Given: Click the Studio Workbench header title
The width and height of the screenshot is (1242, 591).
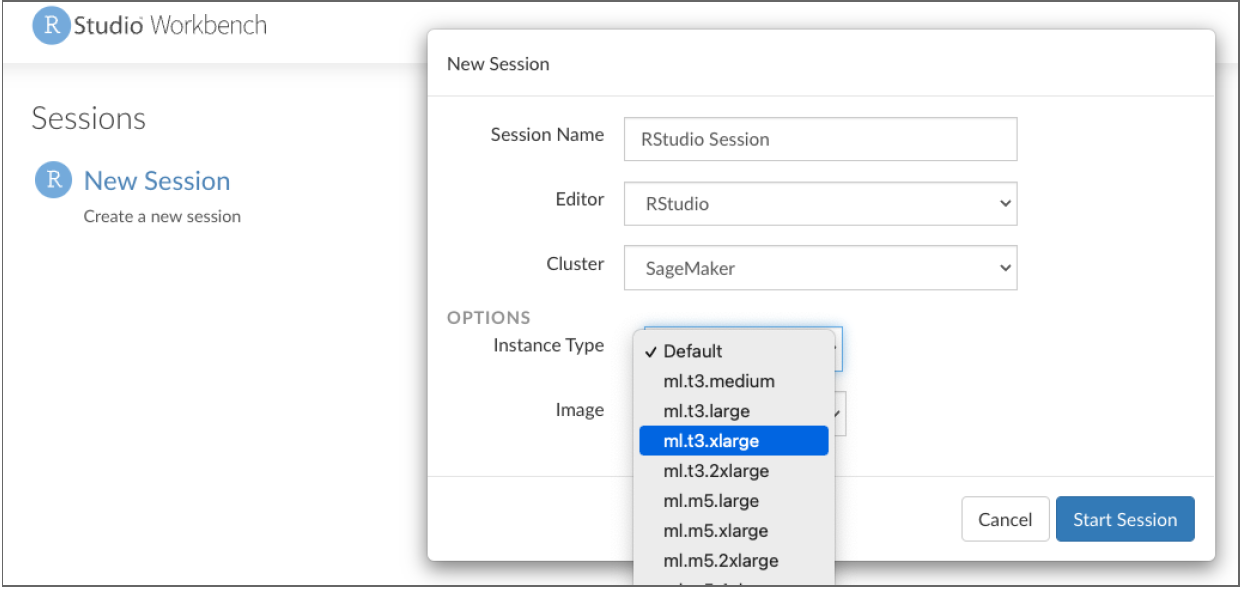Looking at the screenshot, I should click(169, 25).
